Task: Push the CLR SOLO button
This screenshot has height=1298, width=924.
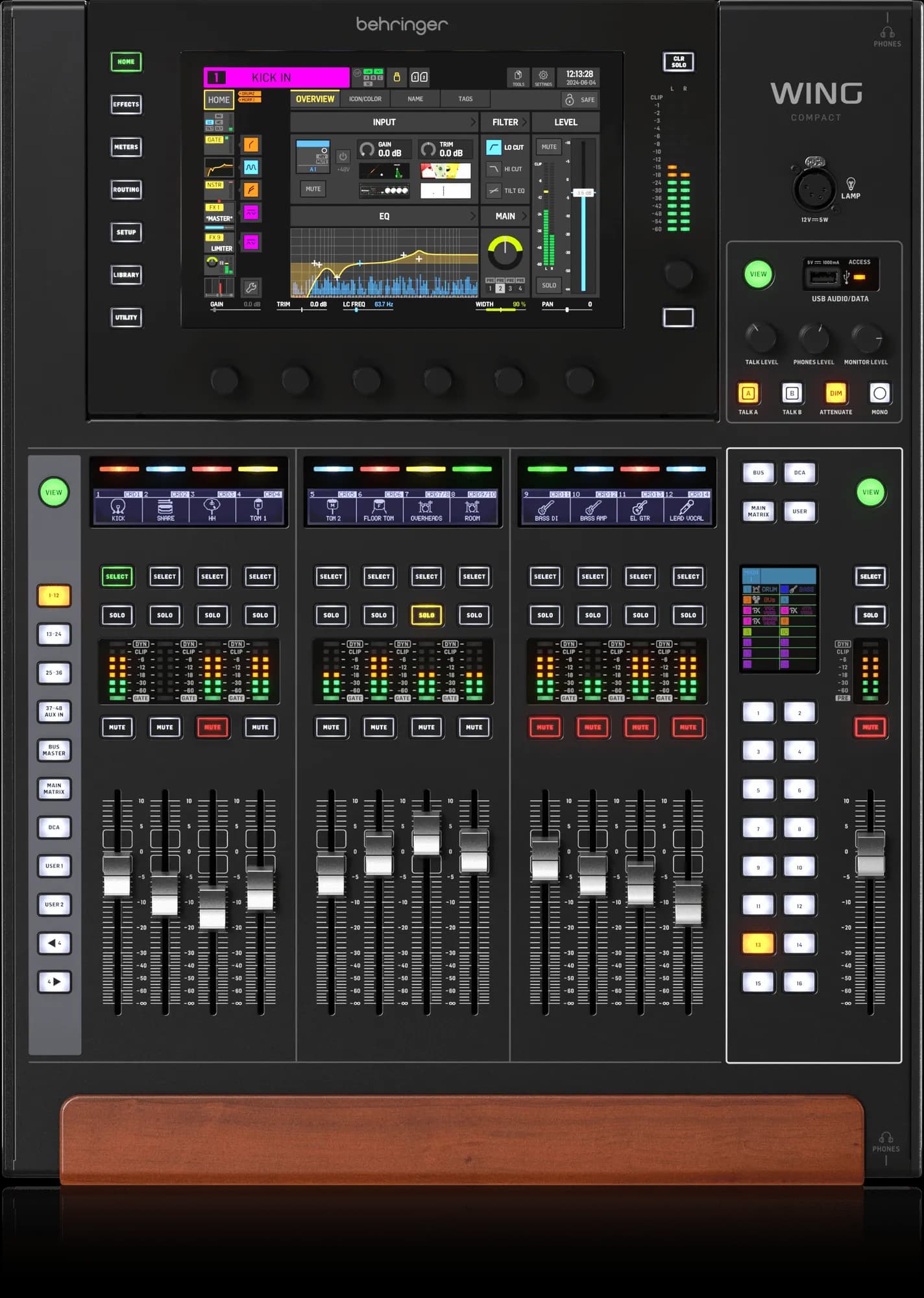Action: [679, 62]
